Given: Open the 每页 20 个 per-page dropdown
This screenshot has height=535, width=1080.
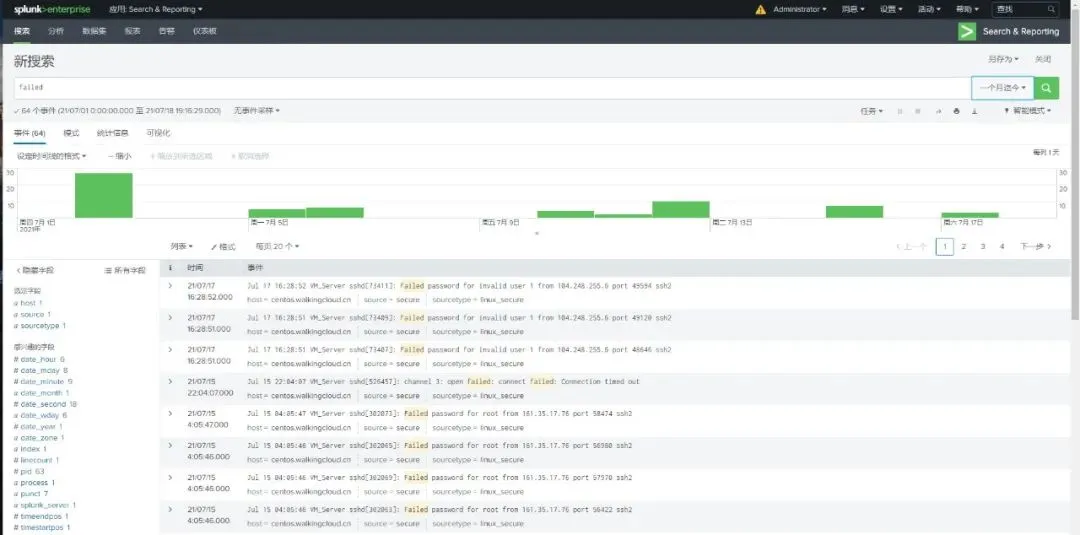Looking at the screenshot, I should [x=277, y=246].
